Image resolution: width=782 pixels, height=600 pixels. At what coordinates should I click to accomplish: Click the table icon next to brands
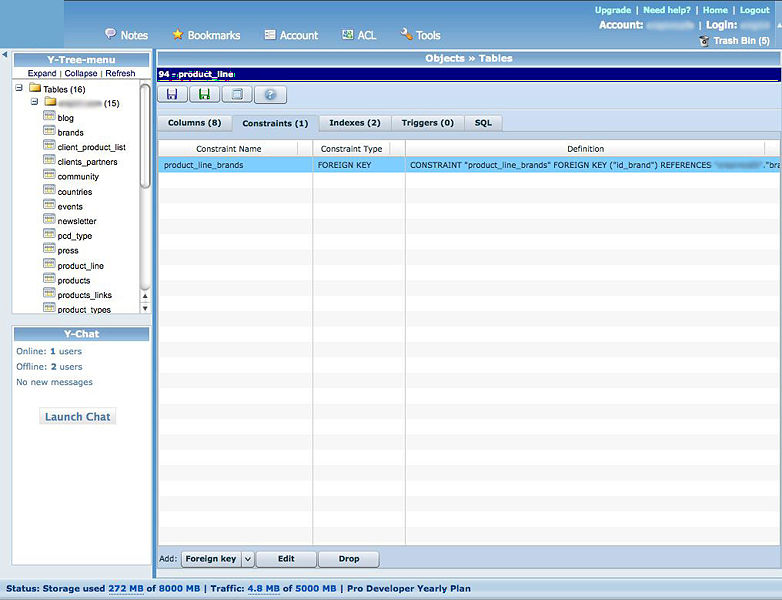point(49,132)
